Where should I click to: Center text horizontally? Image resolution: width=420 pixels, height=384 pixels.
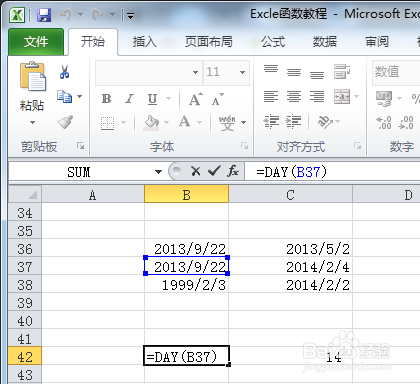coord(294,97)
